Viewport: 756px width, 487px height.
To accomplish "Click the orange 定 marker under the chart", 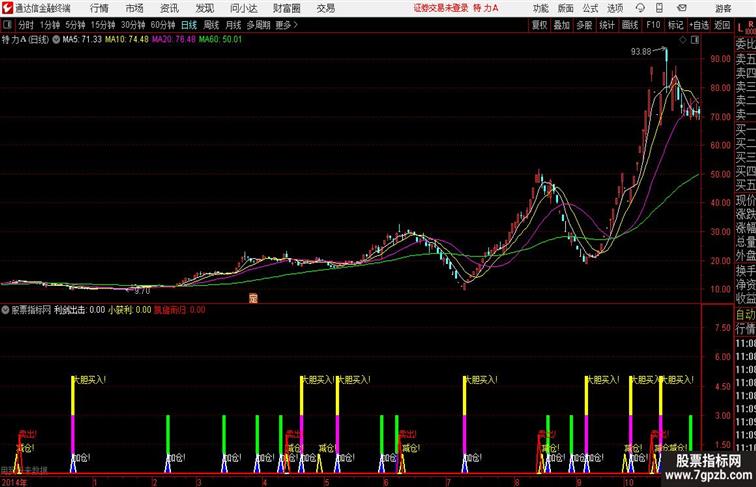I will click(x=253, y=298).
